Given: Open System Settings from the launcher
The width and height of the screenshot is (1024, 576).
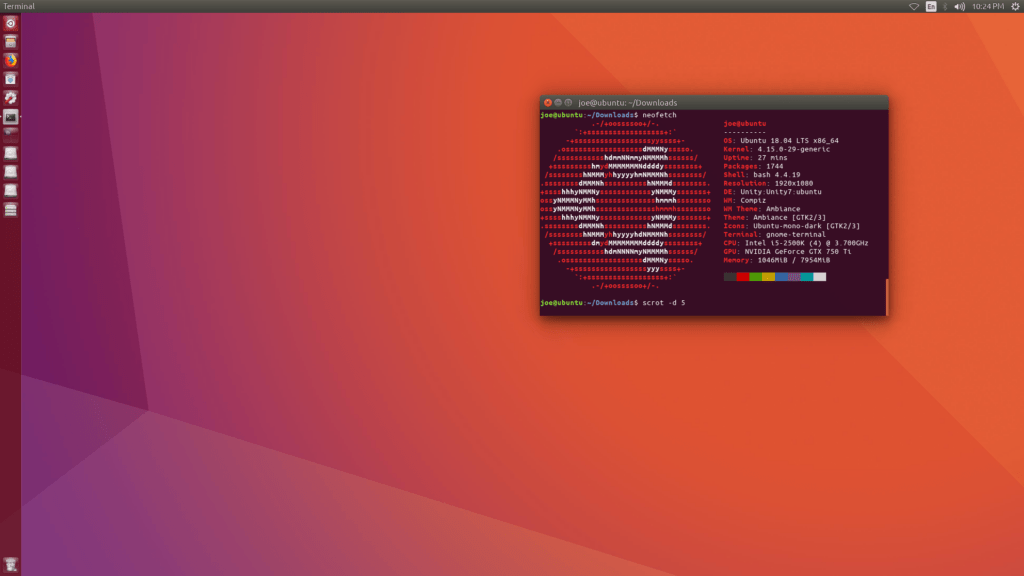Looking at the screenshot, I should coord(10,98).
